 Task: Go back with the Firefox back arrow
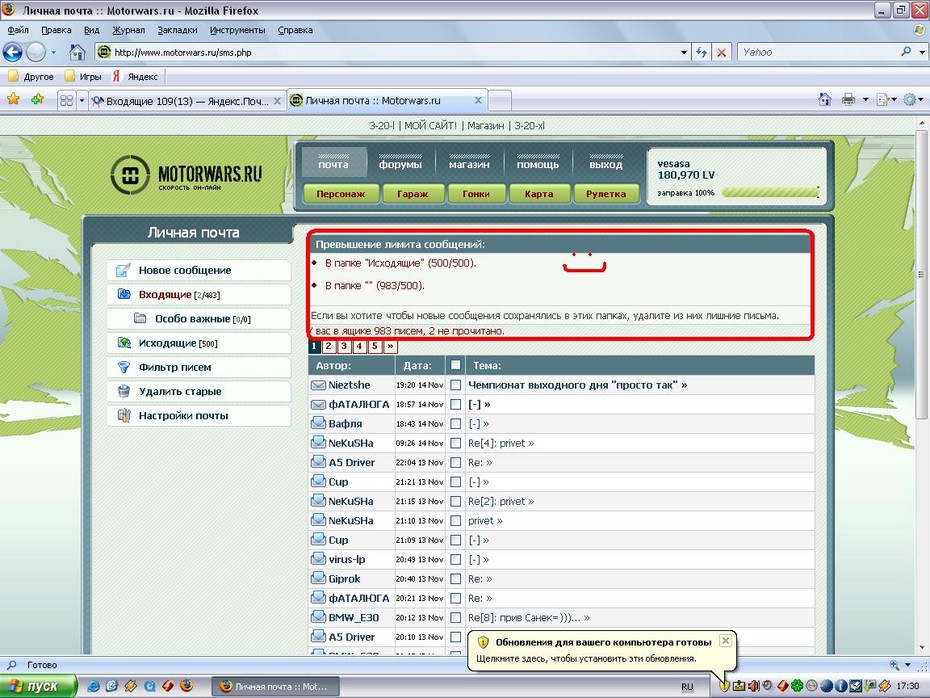(x=12, y=52)
